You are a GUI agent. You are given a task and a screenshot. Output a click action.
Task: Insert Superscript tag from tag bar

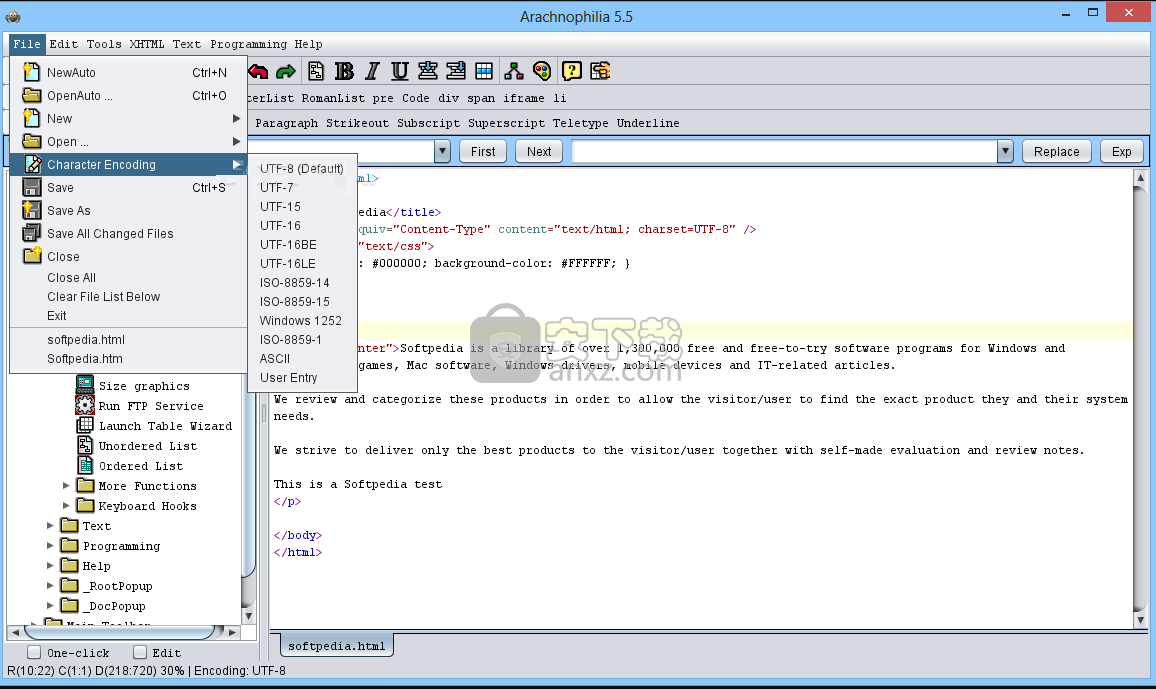tap(506, 123)
